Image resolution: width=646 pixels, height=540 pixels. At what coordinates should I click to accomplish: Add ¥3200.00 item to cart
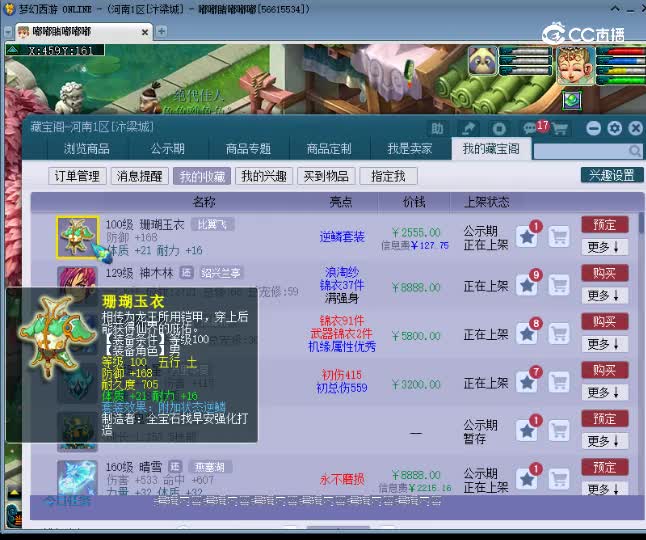tap(559, 383)
